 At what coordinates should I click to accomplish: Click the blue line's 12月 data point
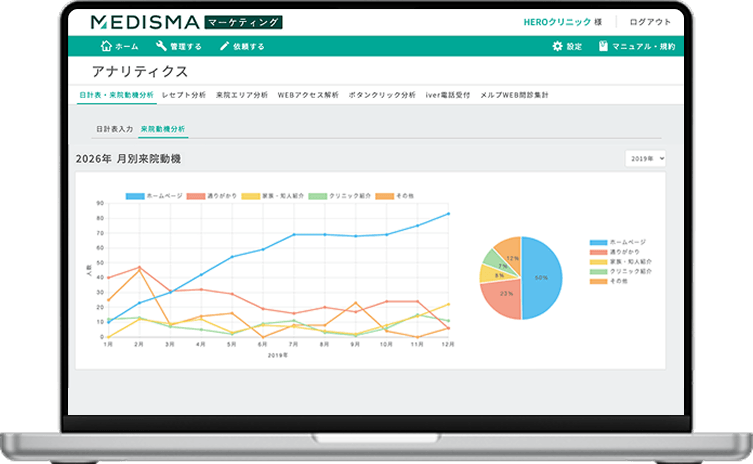pos(449,214)
